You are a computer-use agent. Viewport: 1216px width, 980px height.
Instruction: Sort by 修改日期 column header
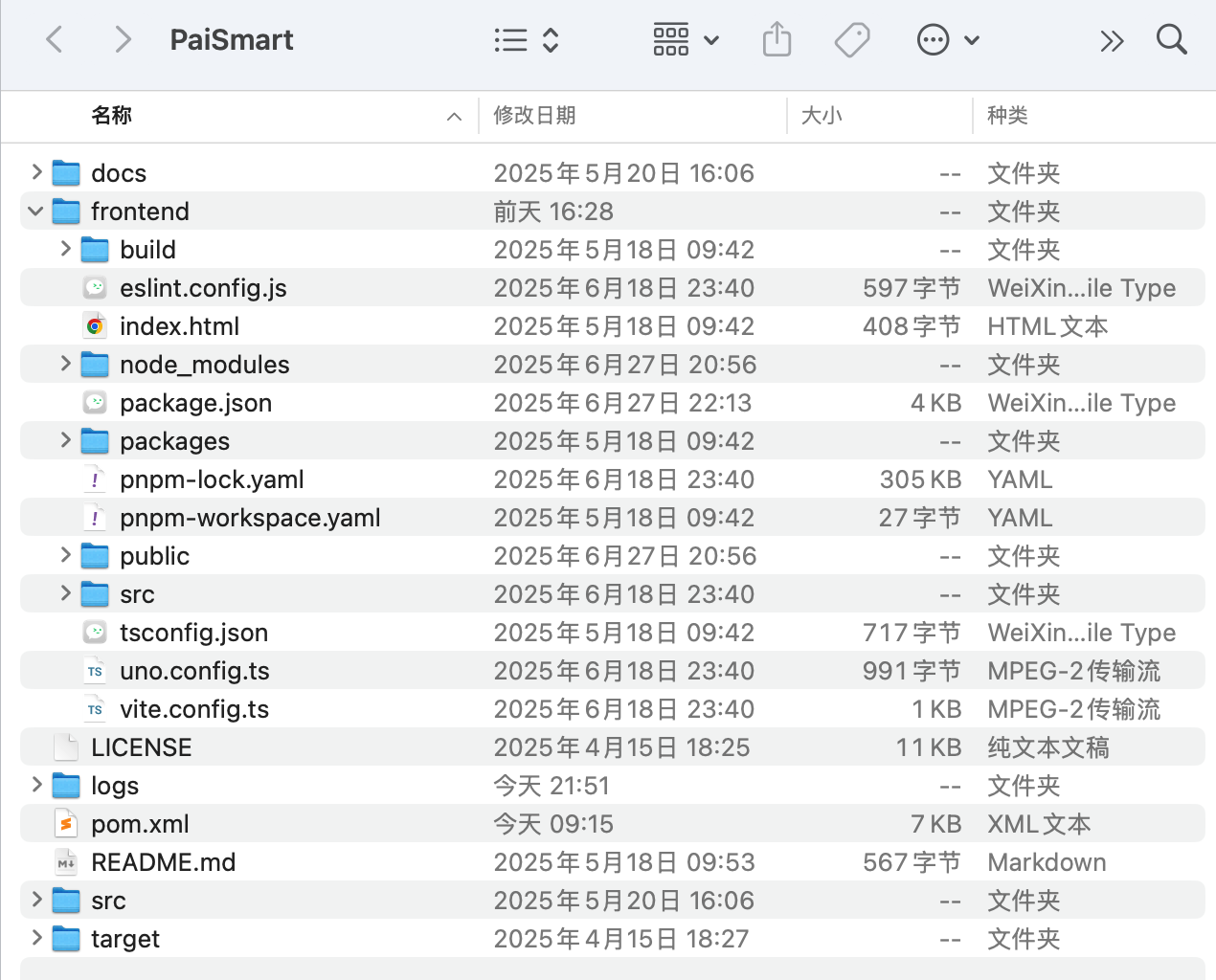[x=534, y=116]
